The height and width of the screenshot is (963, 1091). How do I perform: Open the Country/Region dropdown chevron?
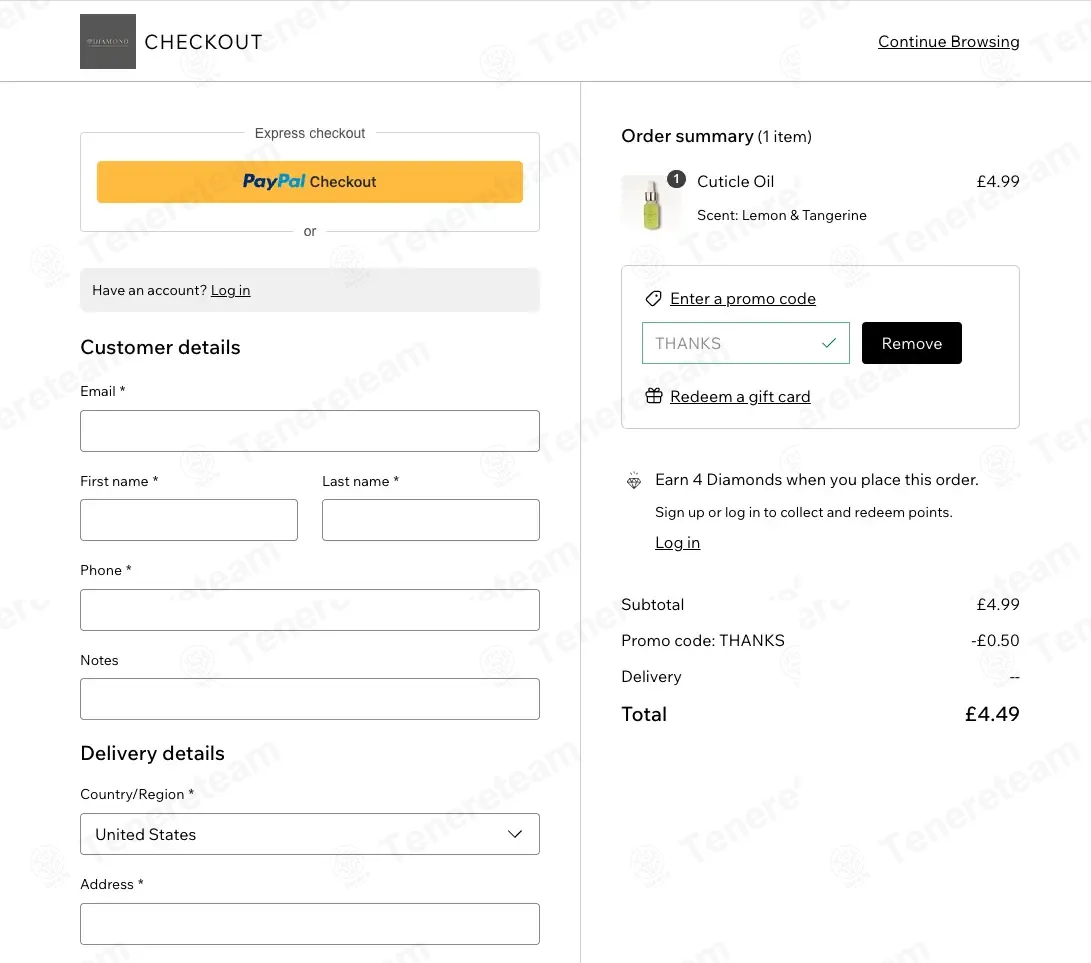[x=514, y=834]
